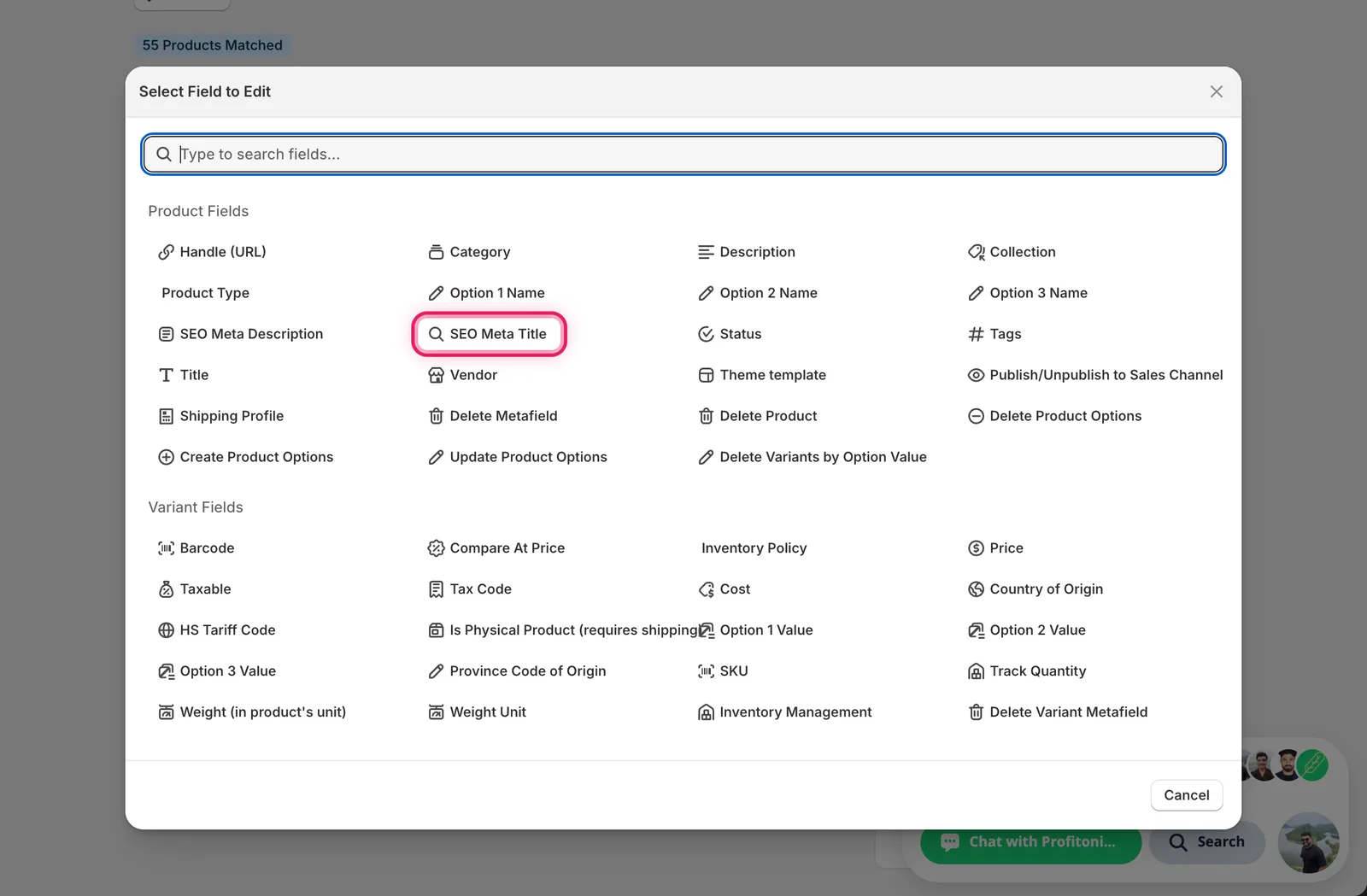Open the Chat with Profitoni button
The width and height of the screenshot is (1367, 896).
(1030, 842)
